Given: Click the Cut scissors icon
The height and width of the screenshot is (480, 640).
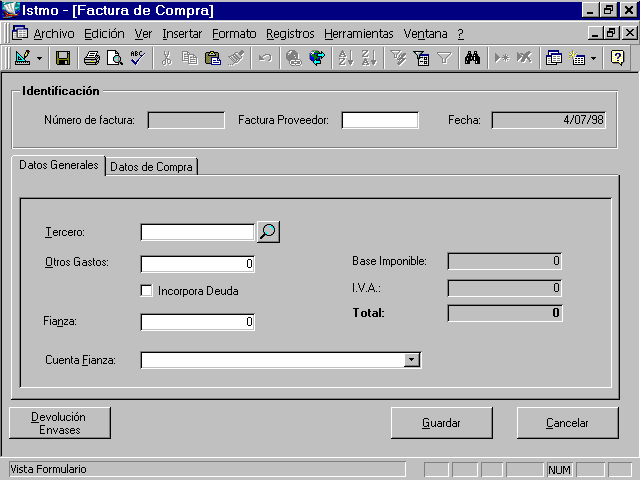Looking at the screenshot, I should 167,58.
